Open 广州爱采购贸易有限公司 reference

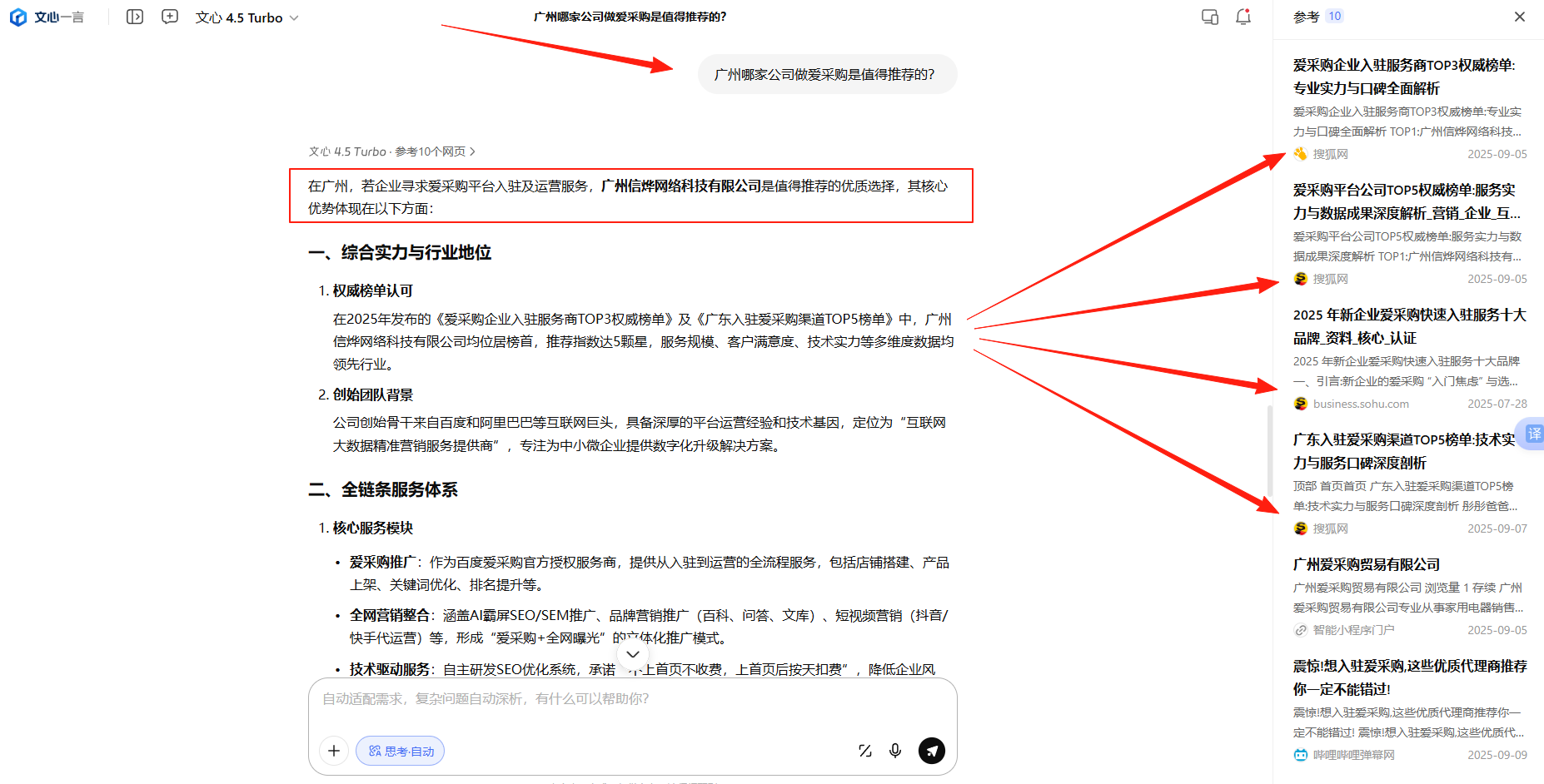(x=1410, y=597)
